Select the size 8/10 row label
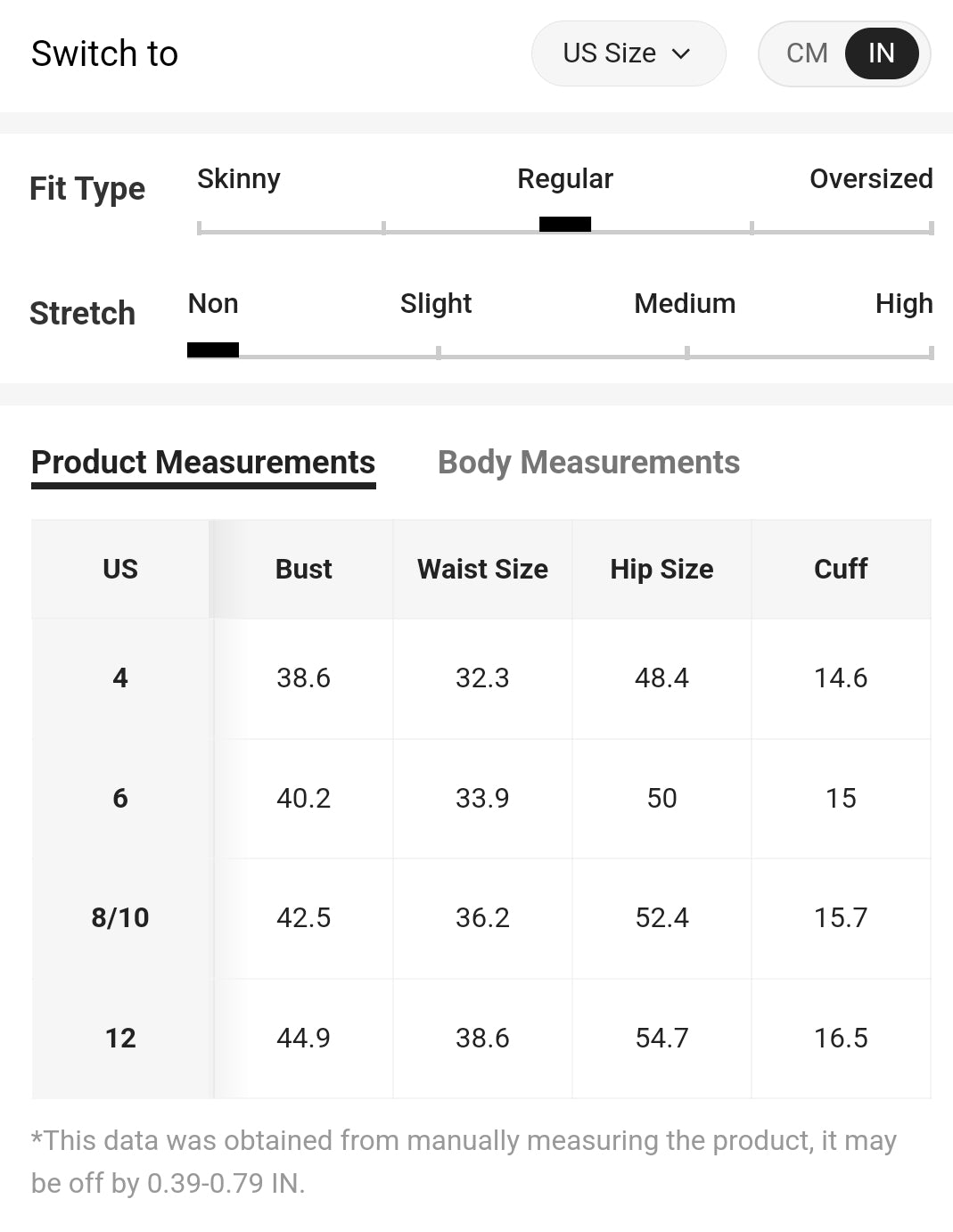 [120, 917]
